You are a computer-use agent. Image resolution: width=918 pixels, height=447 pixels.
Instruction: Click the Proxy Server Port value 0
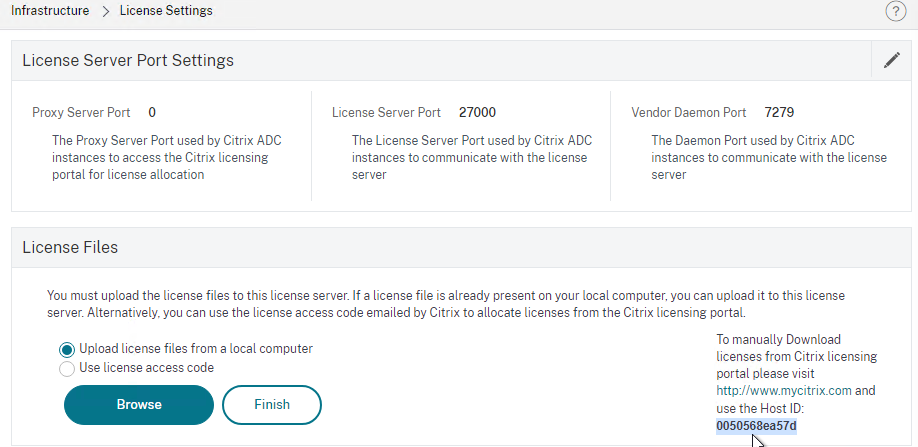(152, 112)
